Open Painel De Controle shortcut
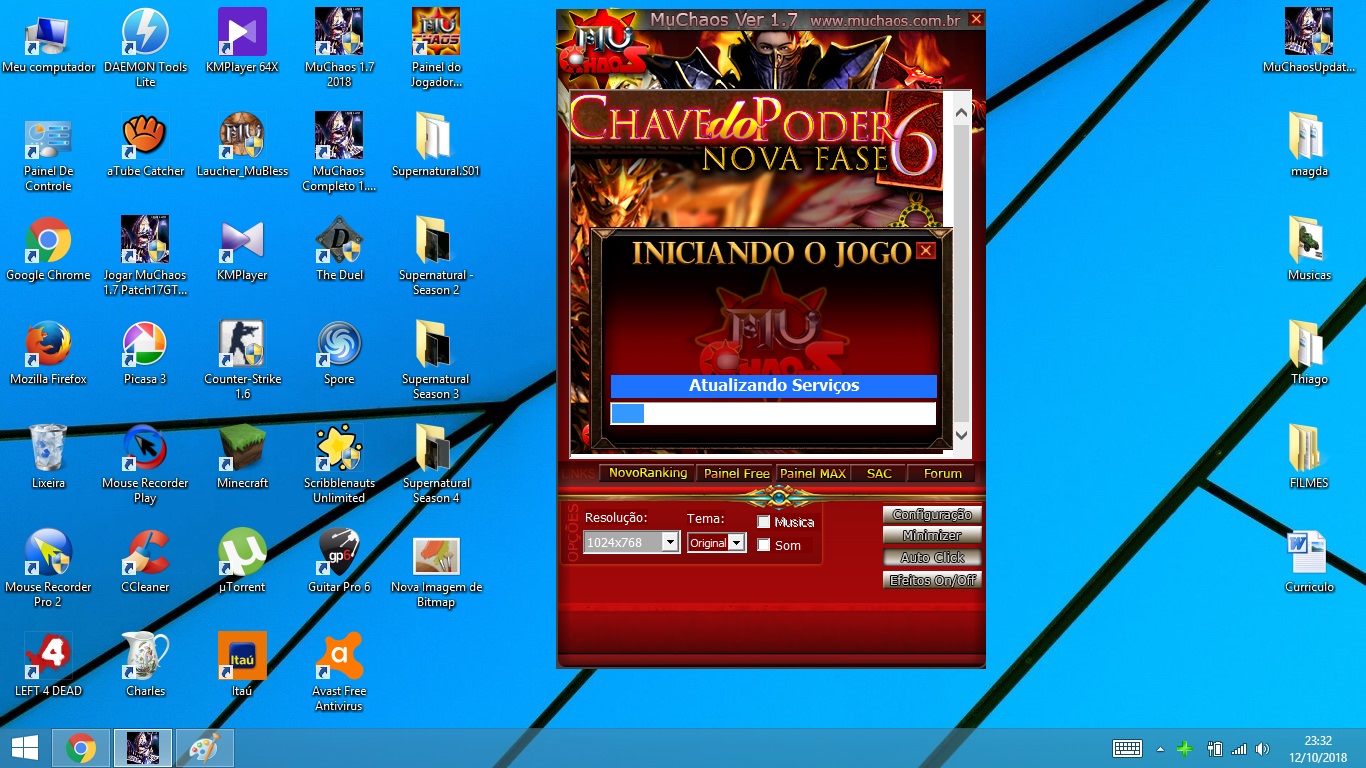1366x768 pixels. click(48, 152)
